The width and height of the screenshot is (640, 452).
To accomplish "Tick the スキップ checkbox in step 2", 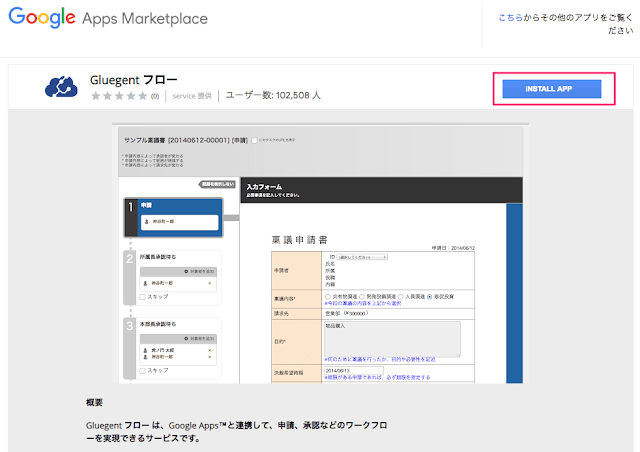I will point(142,297).
